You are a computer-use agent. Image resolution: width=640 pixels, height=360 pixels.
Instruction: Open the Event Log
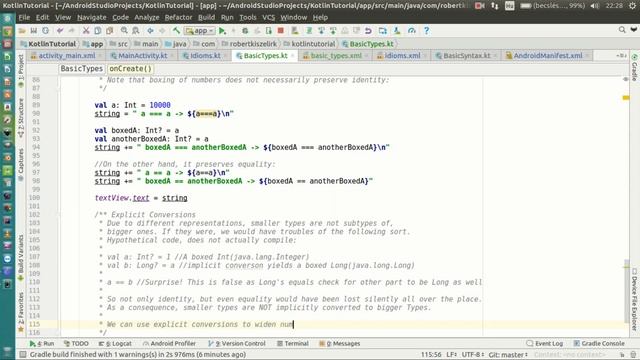pyautogui.click(x=545, y=344)
